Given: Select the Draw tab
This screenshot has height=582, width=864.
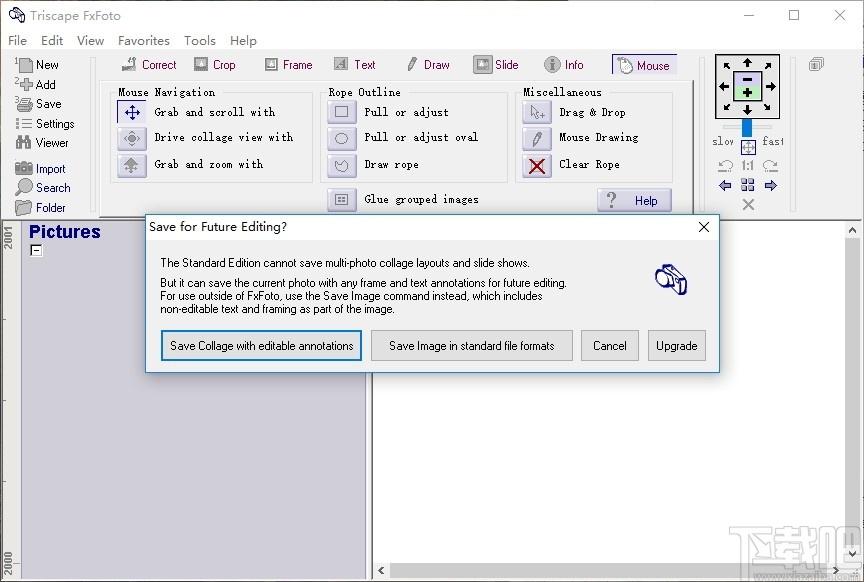Looking at the screenshot, I should (x=428, y=64).
